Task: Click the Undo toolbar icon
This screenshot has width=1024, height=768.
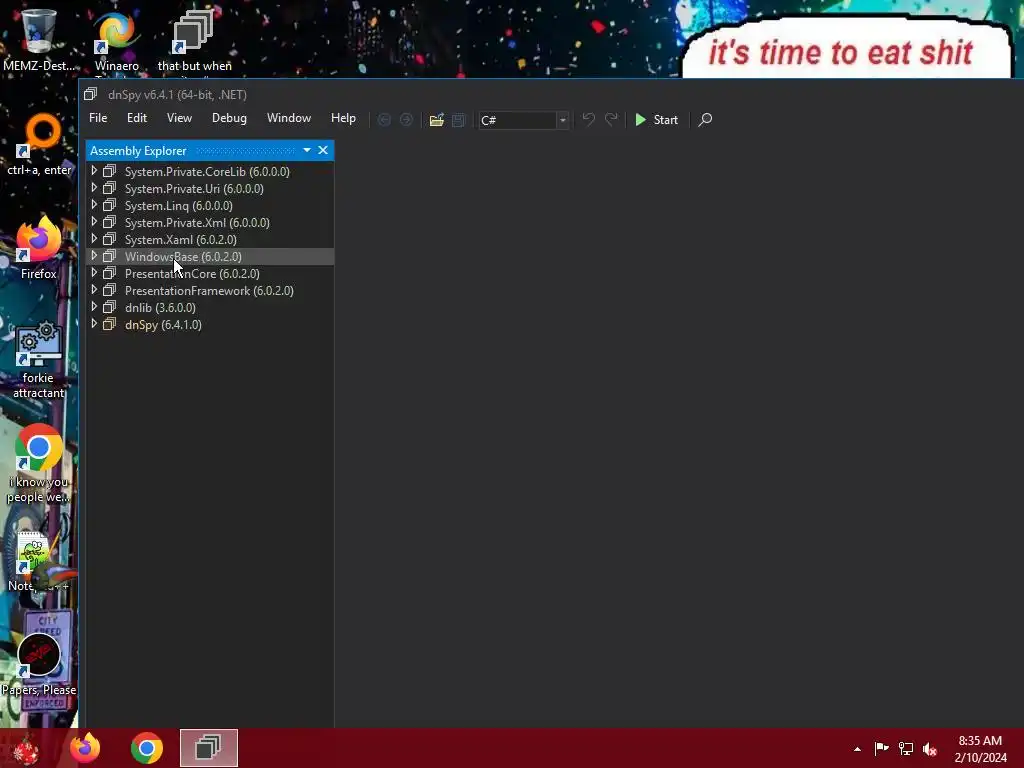Action: (588, 120)
